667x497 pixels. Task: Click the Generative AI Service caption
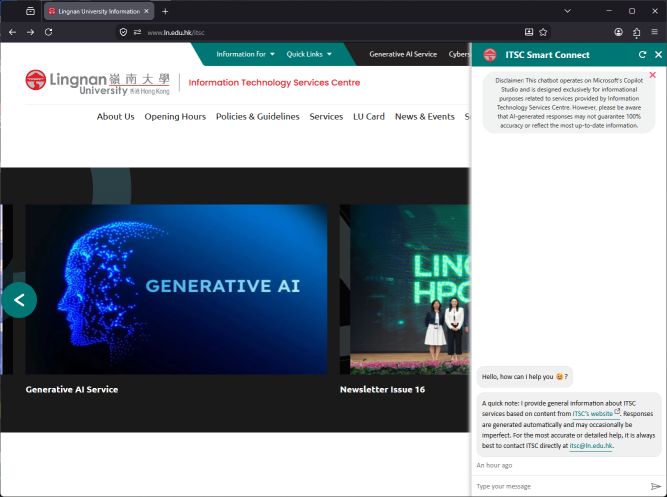click(x=72, y=389)
